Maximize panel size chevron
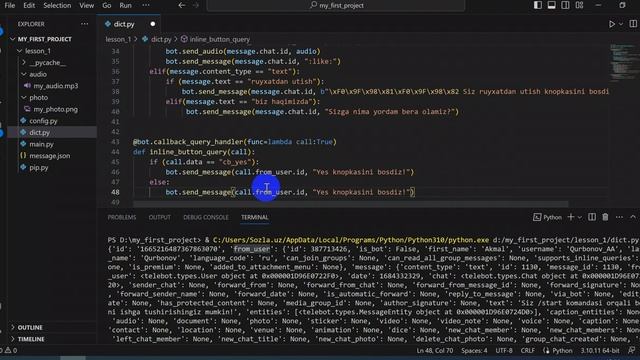640x360 pixels. point(633,217)
